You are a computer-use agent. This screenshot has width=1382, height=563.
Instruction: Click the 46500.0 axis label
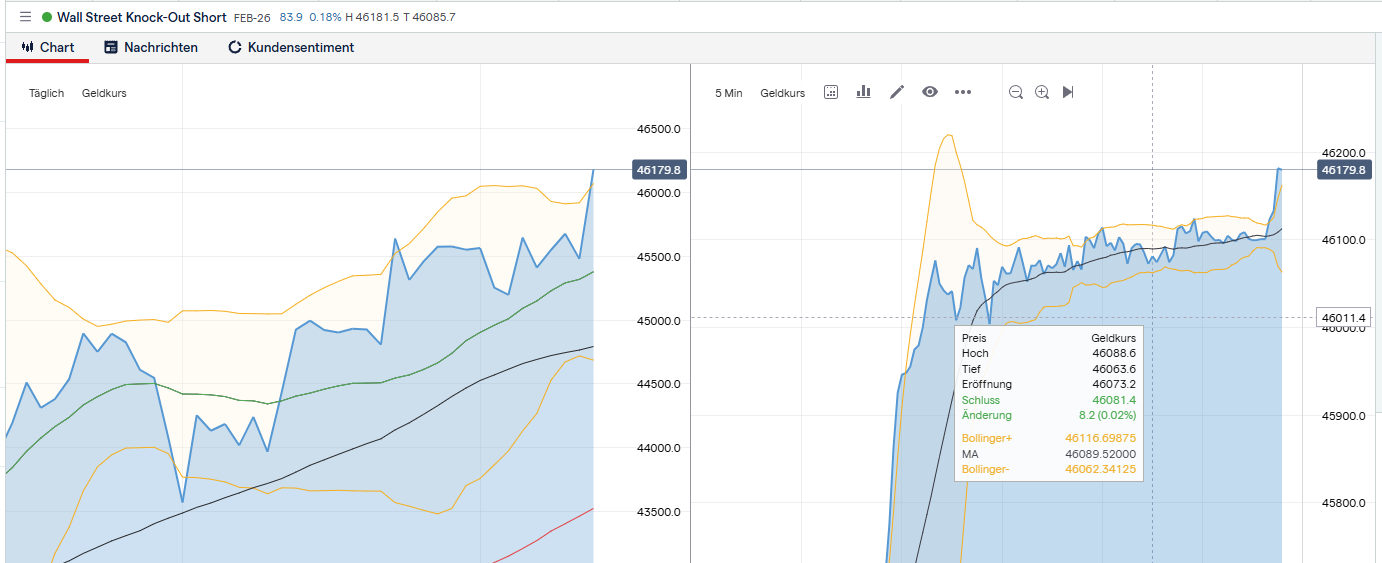(x=658, y=129)
